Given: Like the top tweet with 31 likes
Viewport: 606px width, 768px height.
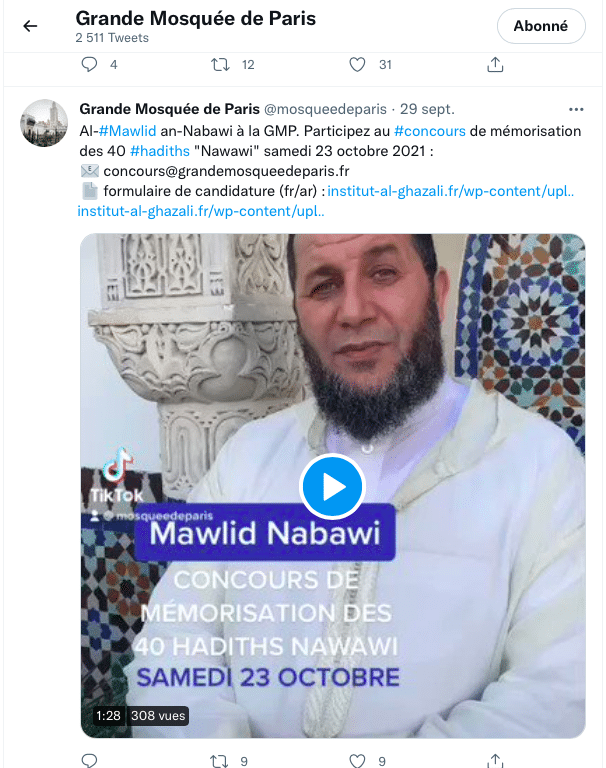Looking at the screenshot, I should pos(357,65).
